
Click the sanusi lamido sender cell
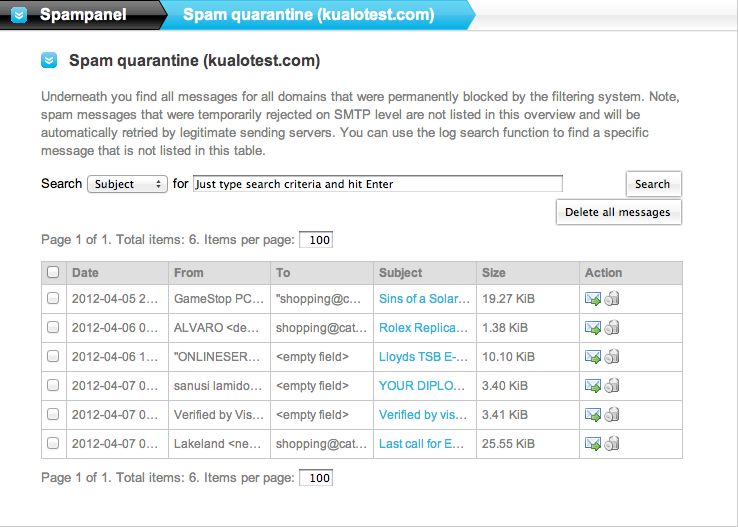(x=218, y=386)
